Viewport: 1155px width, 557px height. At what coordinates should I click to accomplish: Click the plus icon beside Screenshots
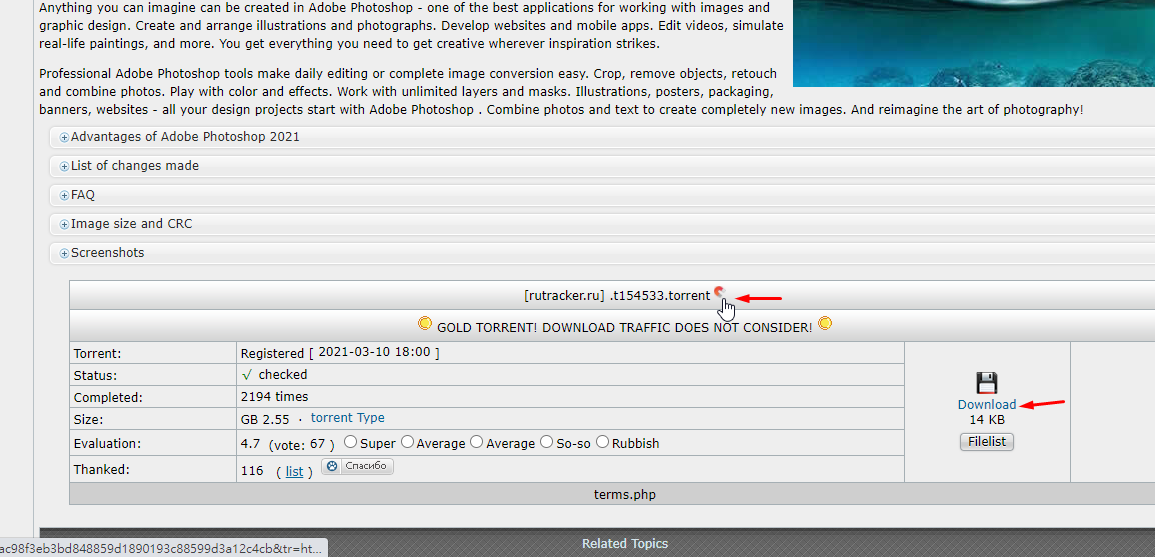point(64,253)
